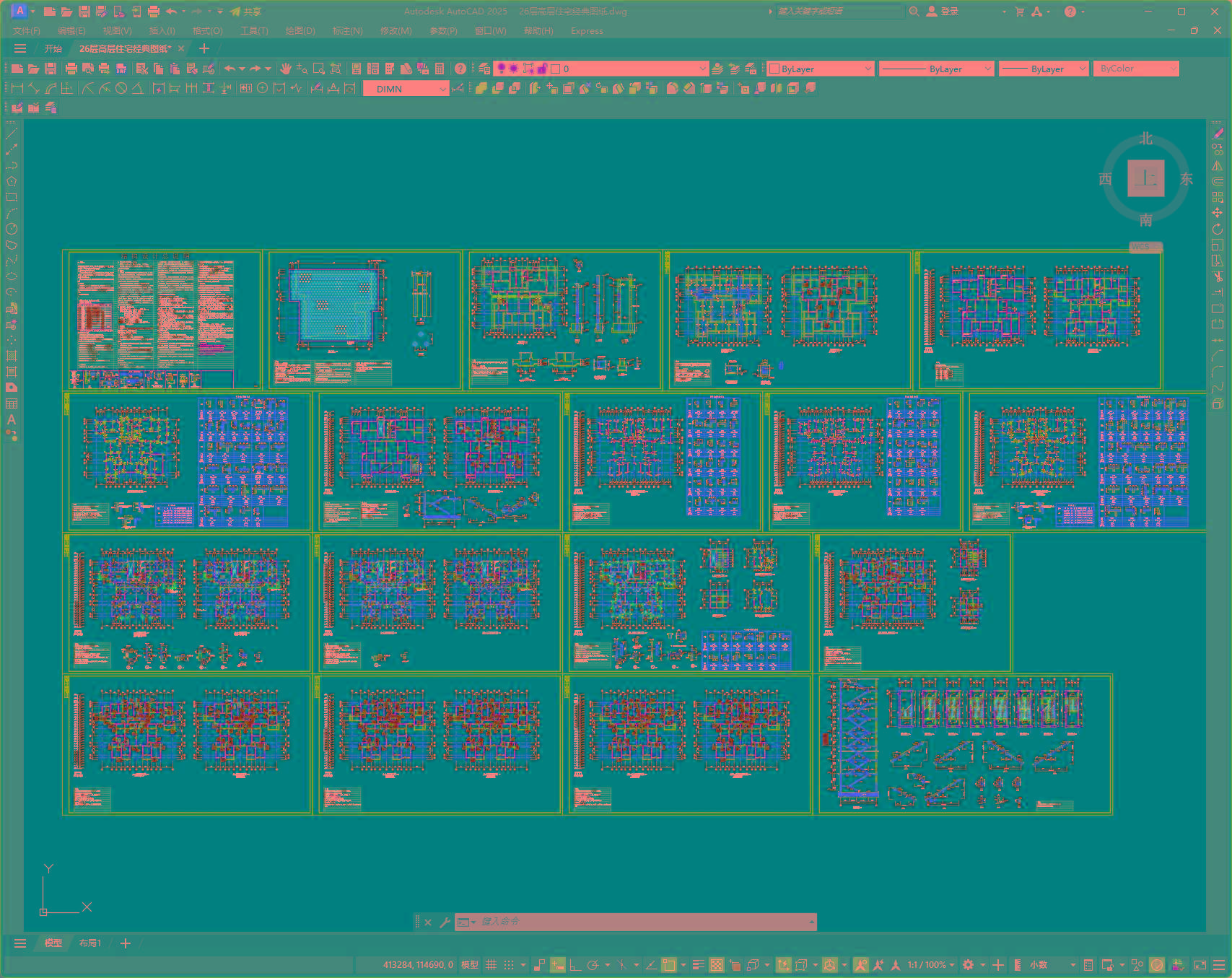Toggle object snap in status bar
1232x978 pixels.
point(669,964)
